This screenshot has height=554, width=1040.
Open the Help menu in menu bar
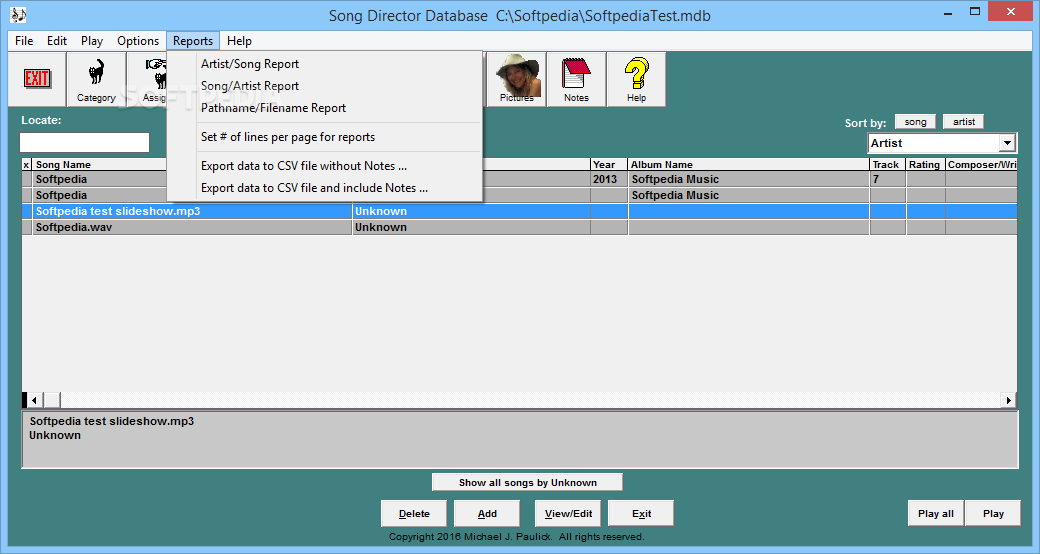(239, 40)
